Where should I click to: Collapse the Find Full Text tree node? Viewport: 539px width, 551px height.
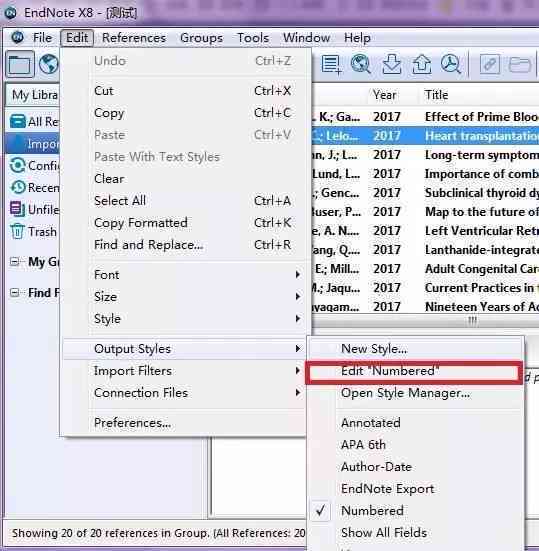pyautogui.click(x=14, y=292)
